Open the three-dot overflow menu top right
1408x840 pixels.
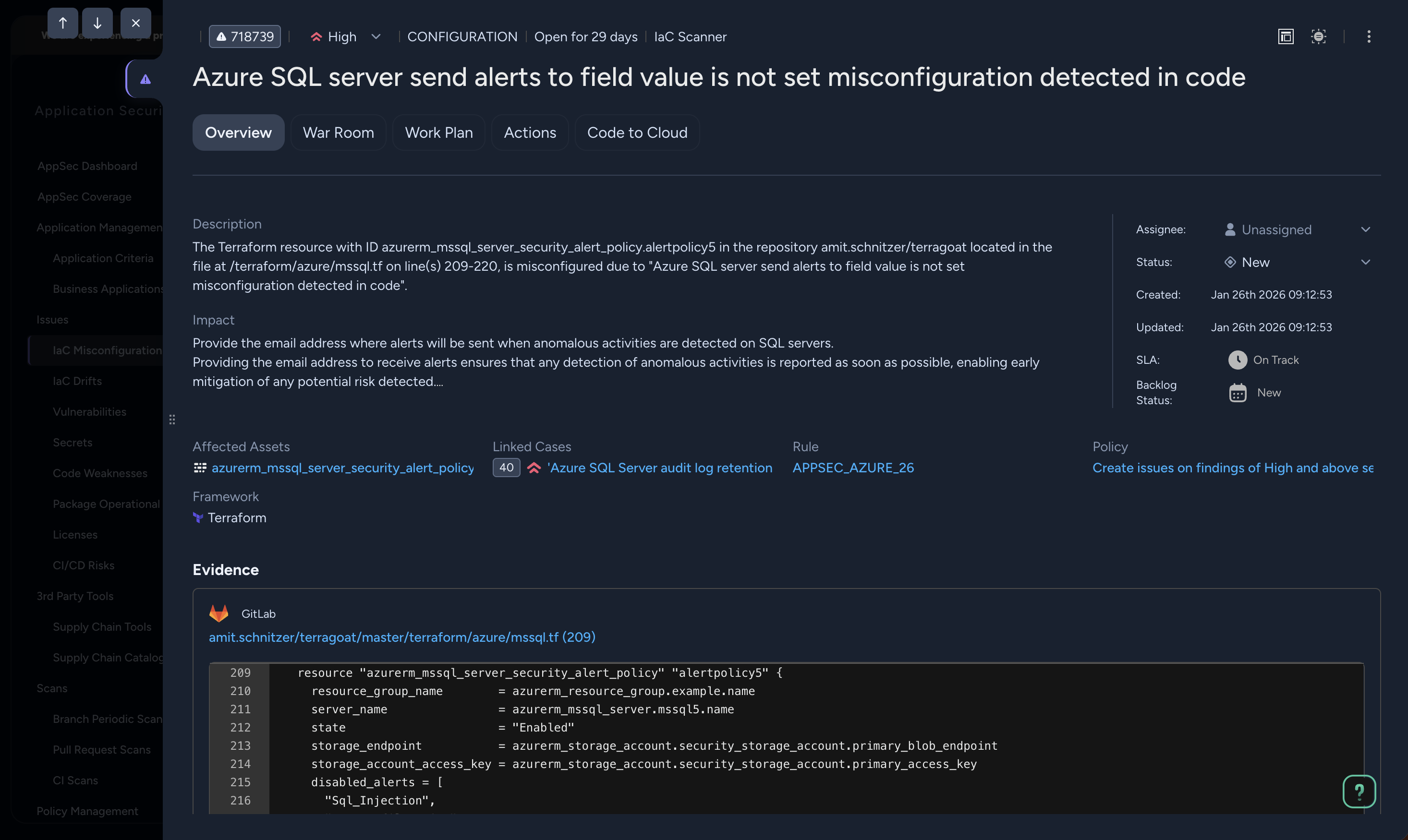coord(1368,36)
